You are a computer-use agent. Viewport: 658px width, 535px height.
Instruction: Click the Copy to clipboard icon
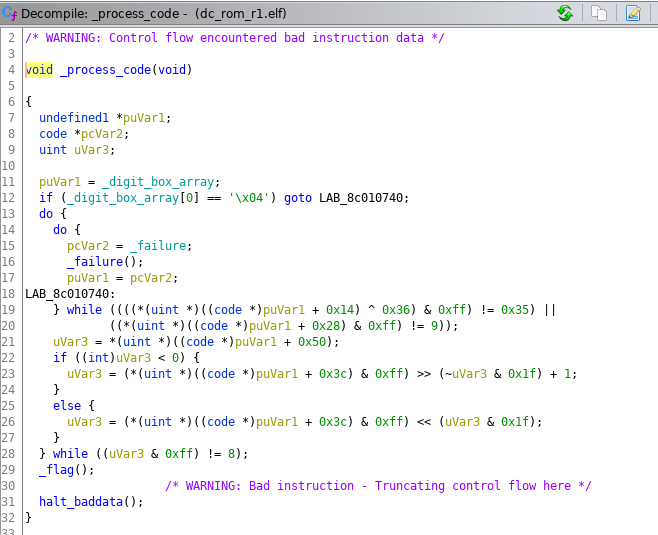599,13
